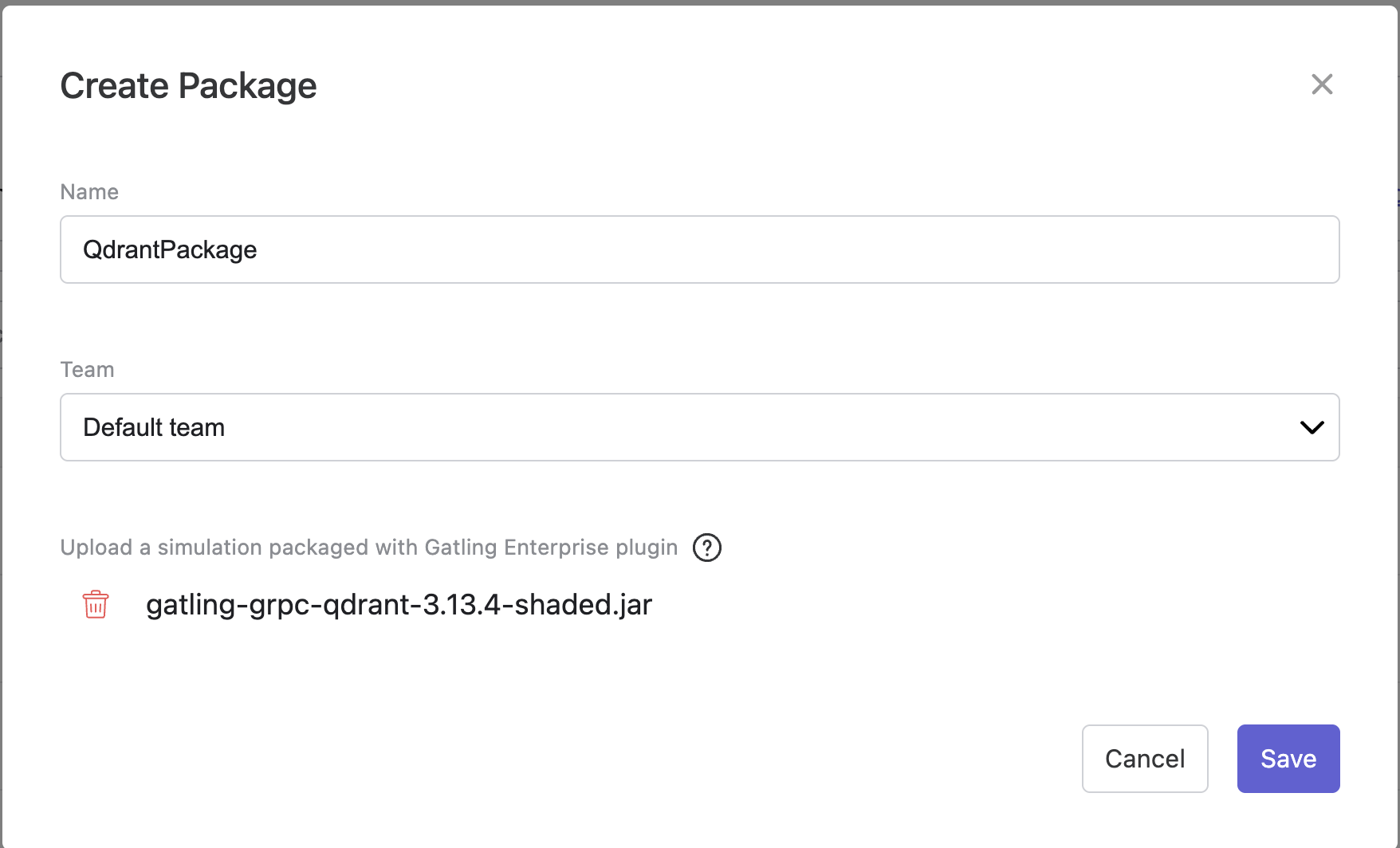
Task: Choose the Default team value text
Action: pos(154,427)
